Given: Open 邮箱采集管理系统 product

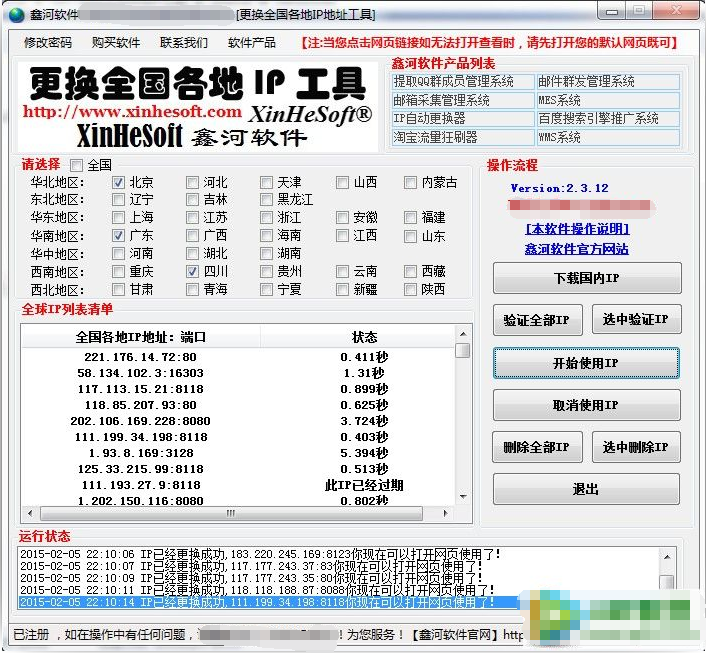Looking at the screenshot, I should [463, 100].
